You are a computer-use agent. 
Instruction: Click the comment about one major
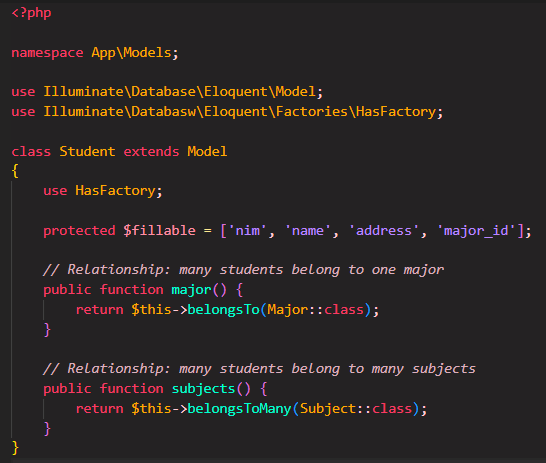(243, 270)
